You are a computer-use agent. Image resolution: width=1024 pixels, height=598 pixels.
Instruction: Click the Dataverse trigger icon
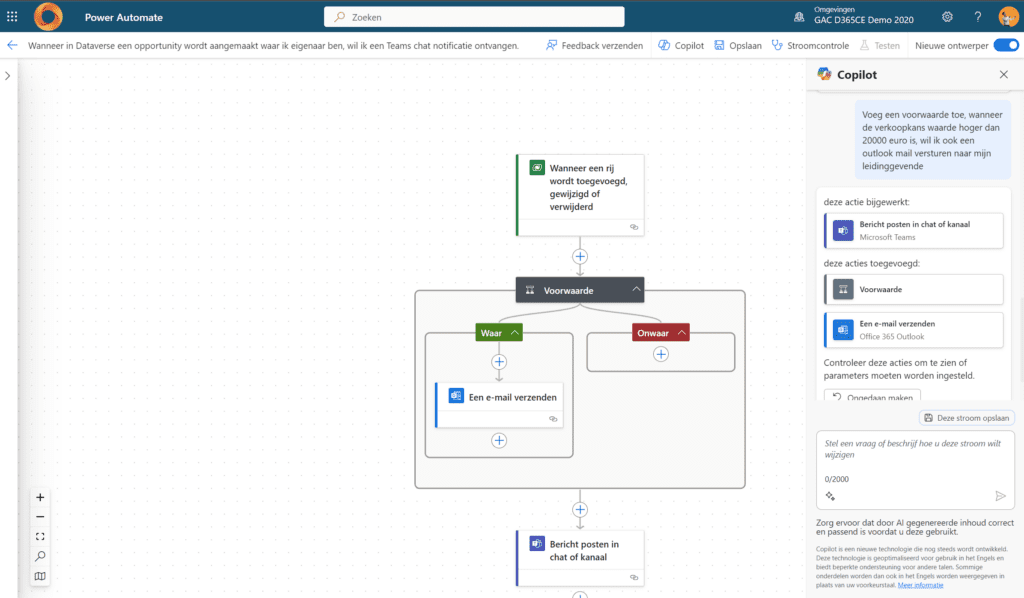point(537,168)
